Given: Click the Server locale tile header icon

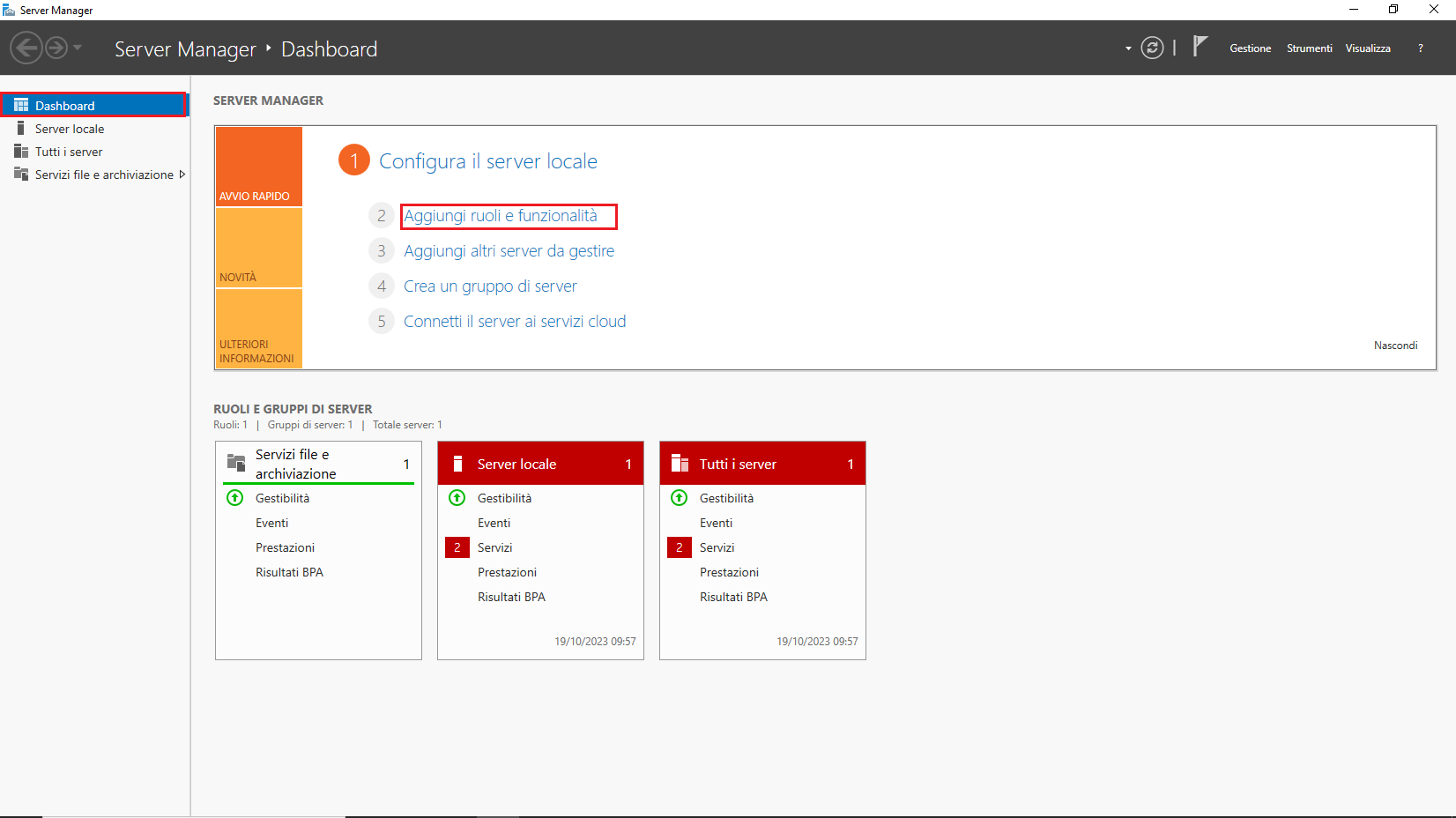Looking at the screenshot, I should coord(457,464).
